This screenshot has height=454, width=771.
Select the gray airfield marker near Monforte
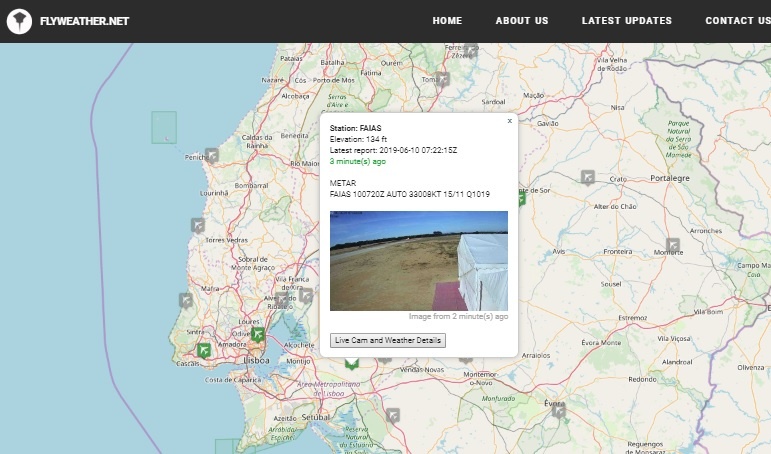tap(673, 245)
